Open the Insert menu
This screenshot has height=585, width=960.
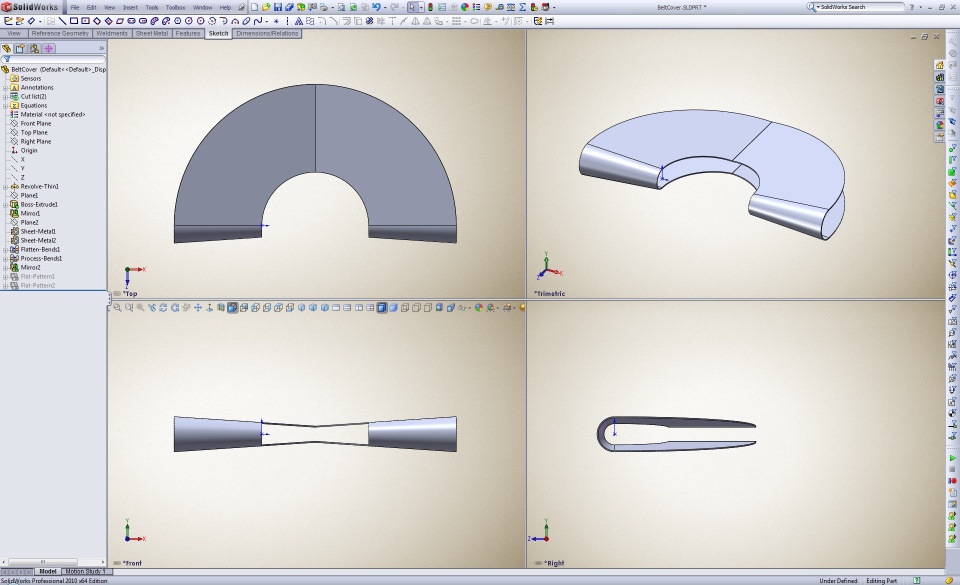[x=130, y=7]
